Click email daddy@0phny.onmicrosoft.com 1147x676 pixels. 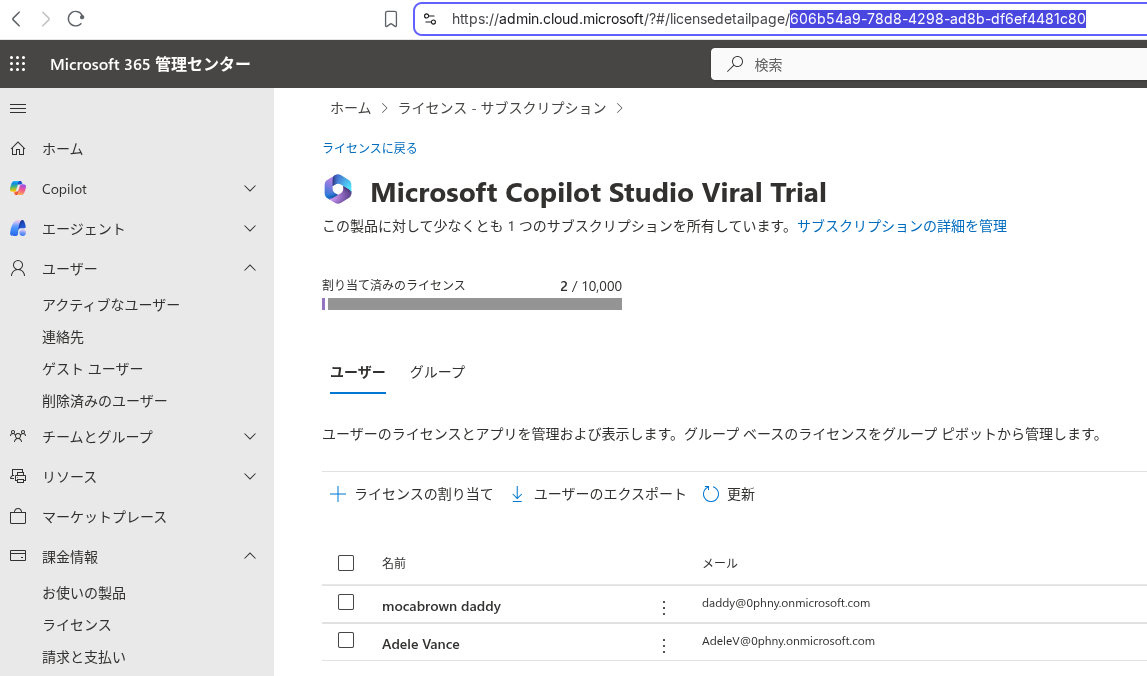(786, 603)
